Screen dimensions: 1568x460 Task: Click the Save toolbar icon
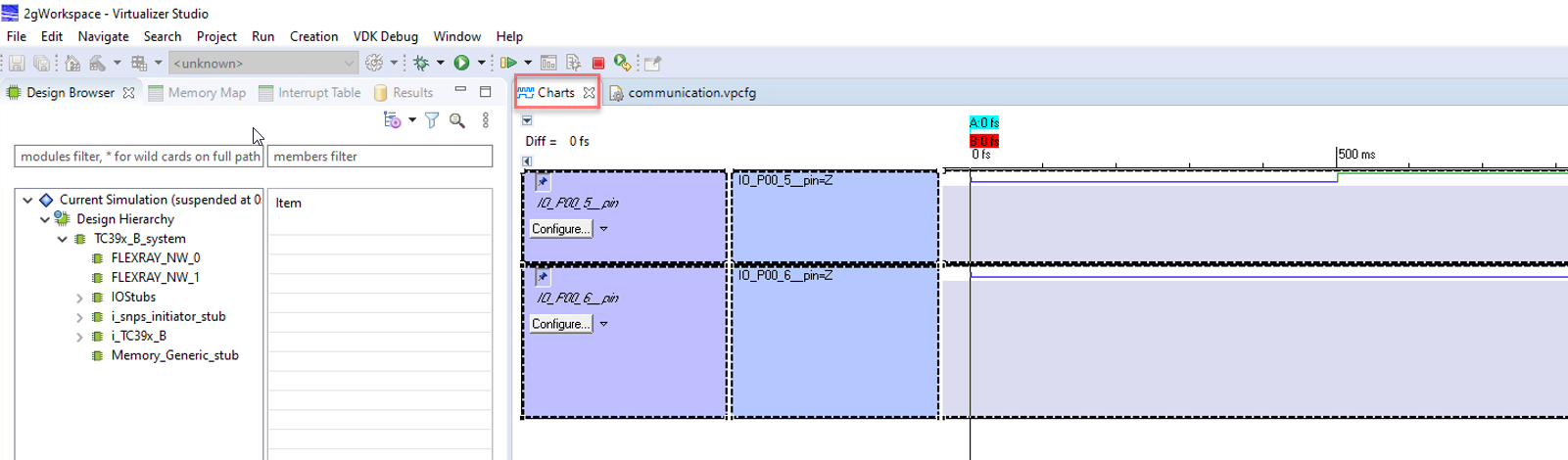click(x=17, y=64)
